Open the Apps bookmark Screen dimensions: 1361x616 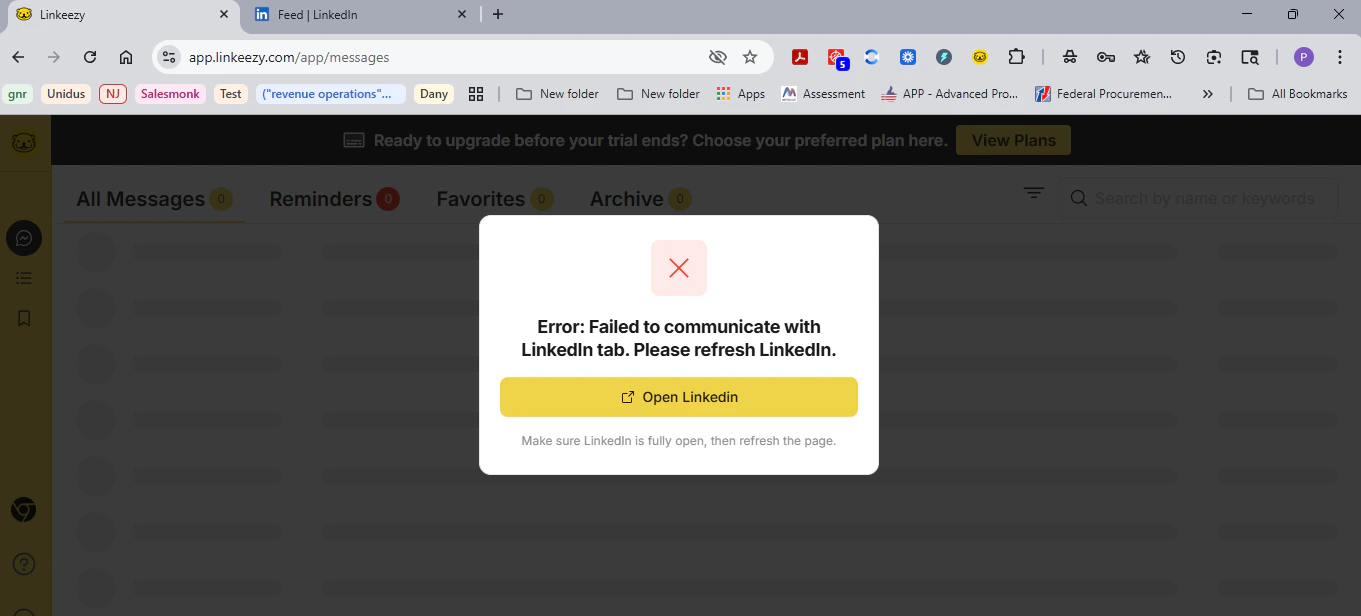pyautogui.click(x=741, y=94)
